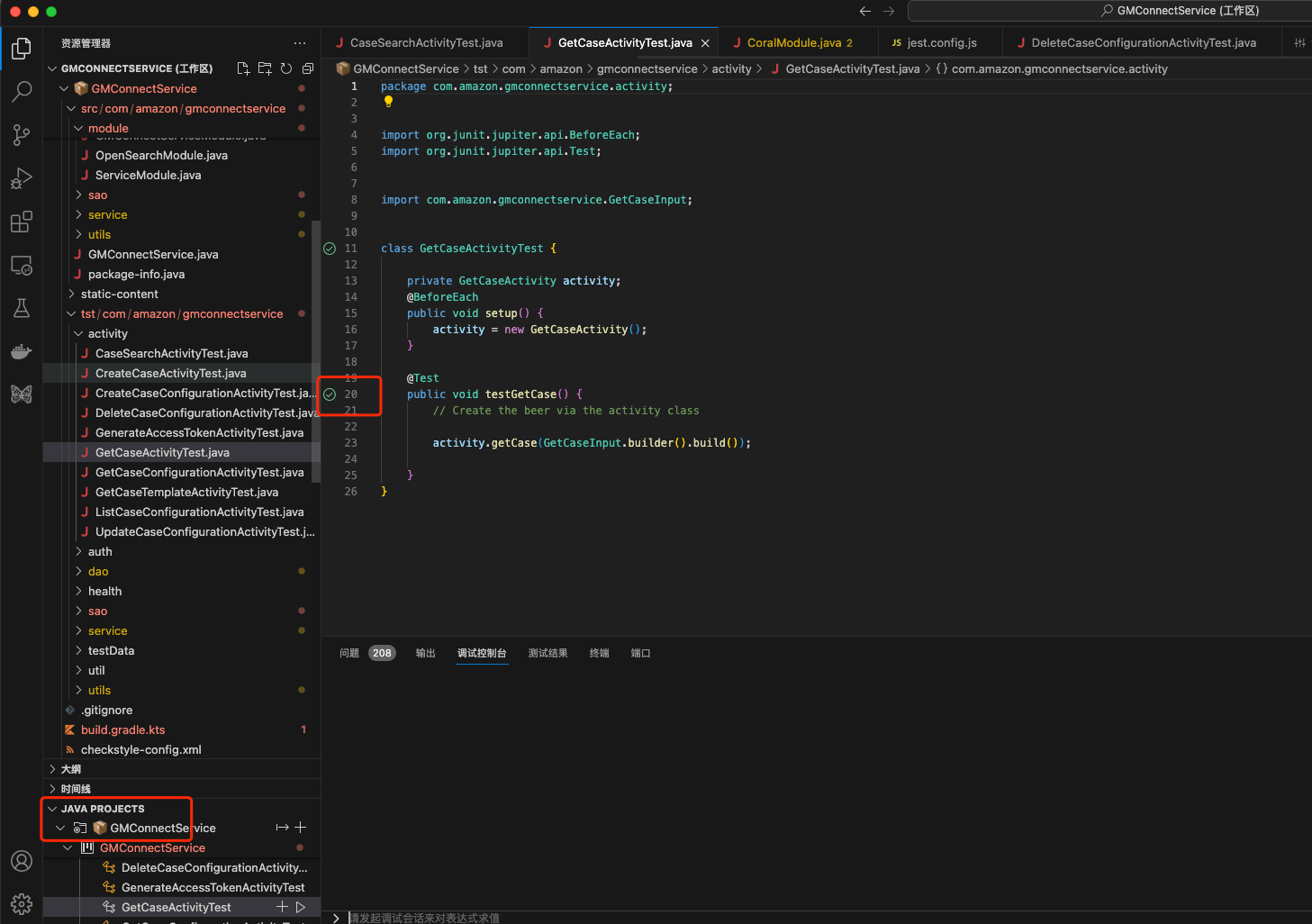
Task: Open the Docker view
Action: [22, 351]
